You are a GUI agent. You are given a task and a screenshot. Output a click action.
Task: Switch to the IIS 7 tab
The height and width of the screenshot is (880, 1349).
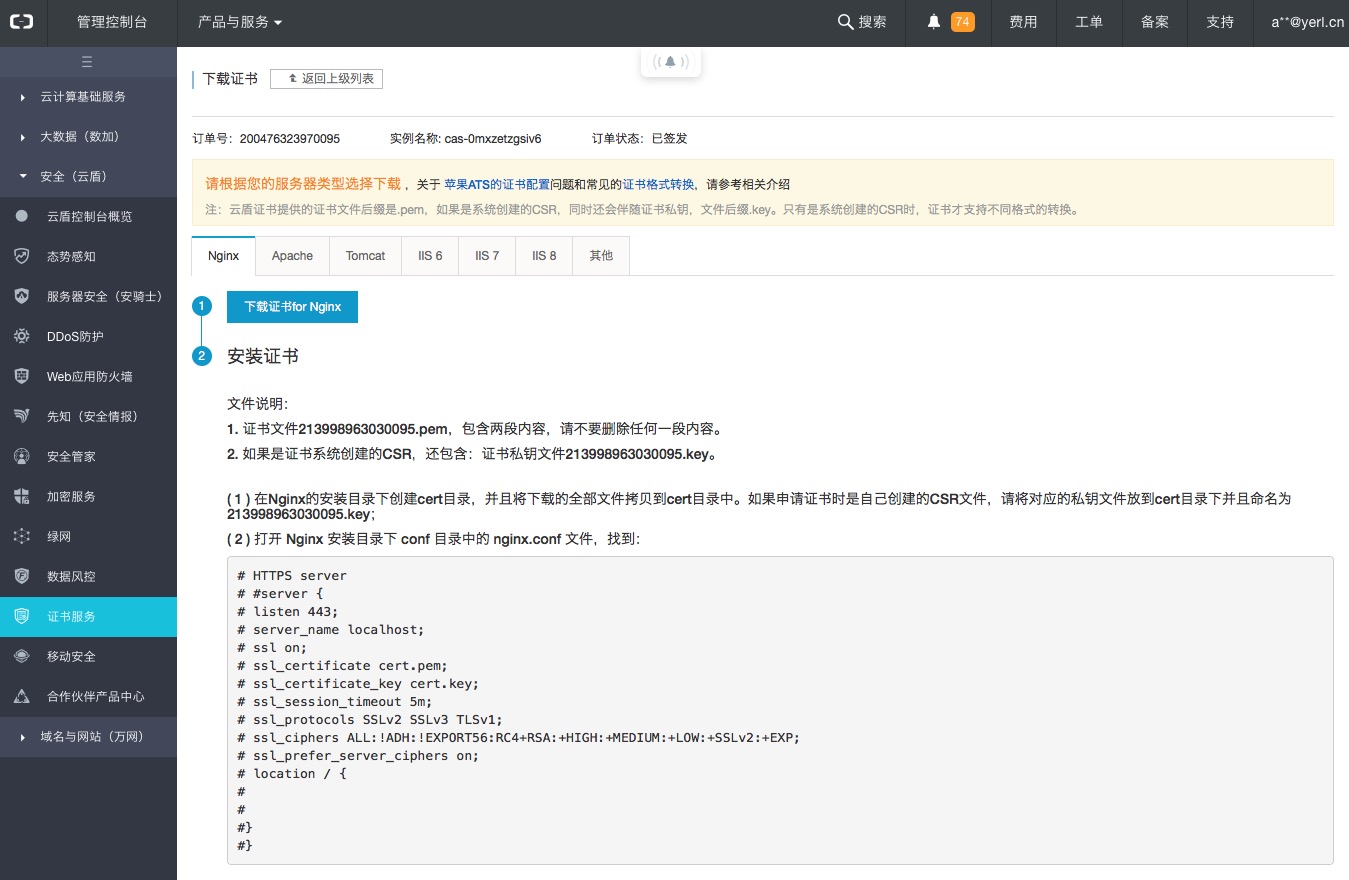[487, 256]
